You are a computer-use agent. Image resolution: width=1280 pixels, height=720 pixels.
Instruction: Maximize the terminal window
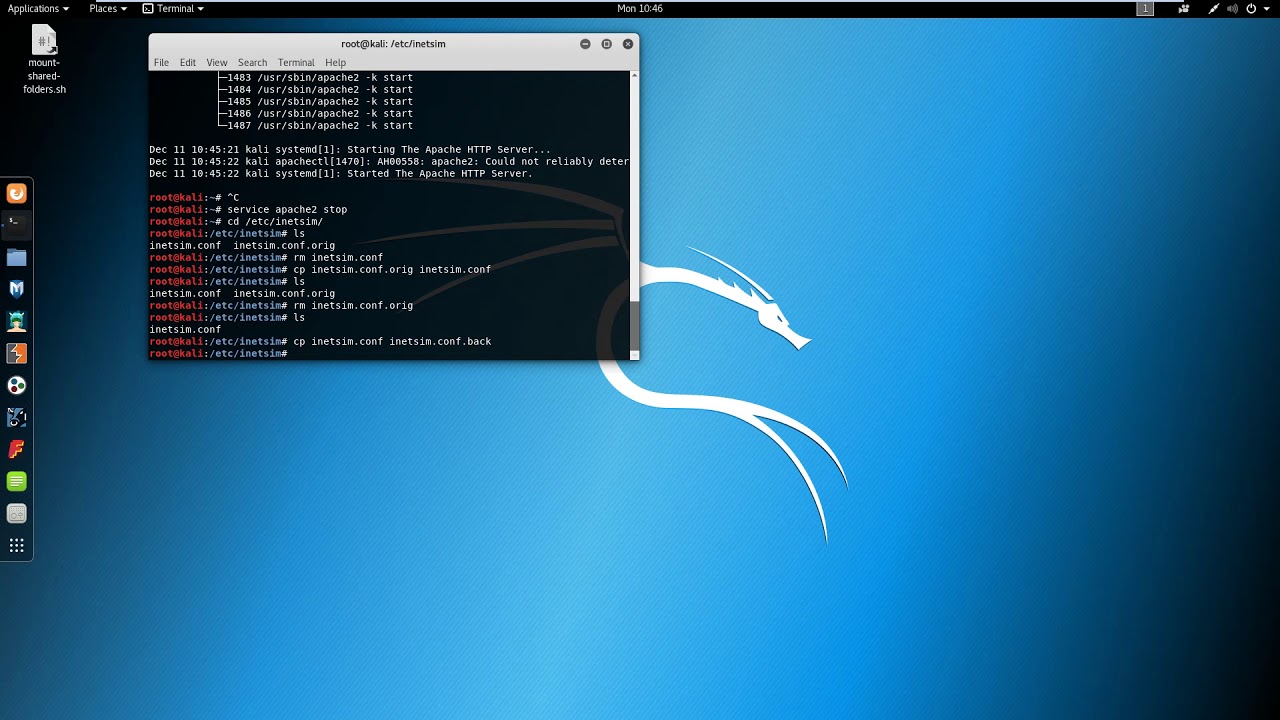[606, 44]
